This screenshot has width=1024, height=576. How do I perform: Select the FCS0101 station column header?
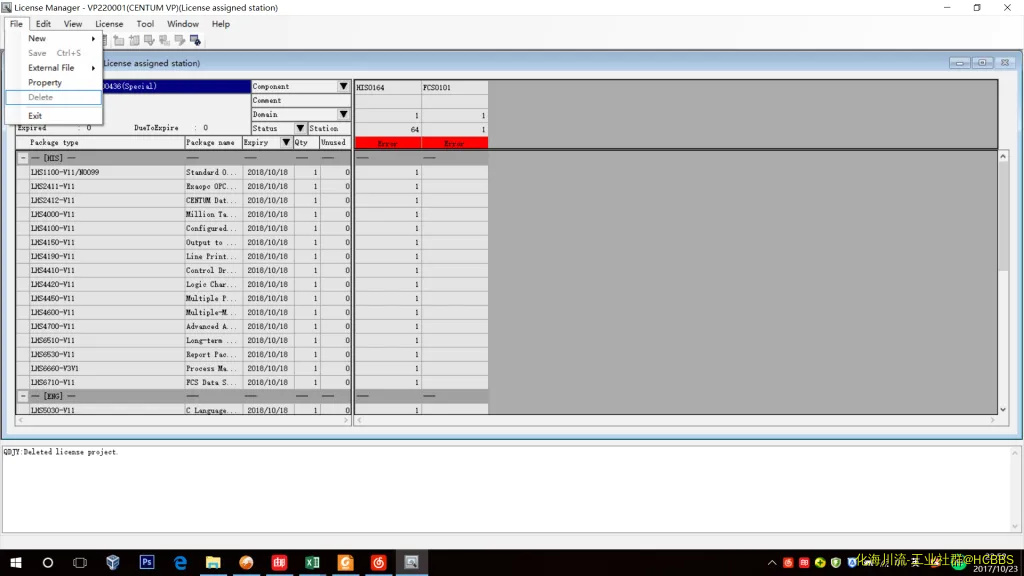pyautogui.click(x=455, y=87)
